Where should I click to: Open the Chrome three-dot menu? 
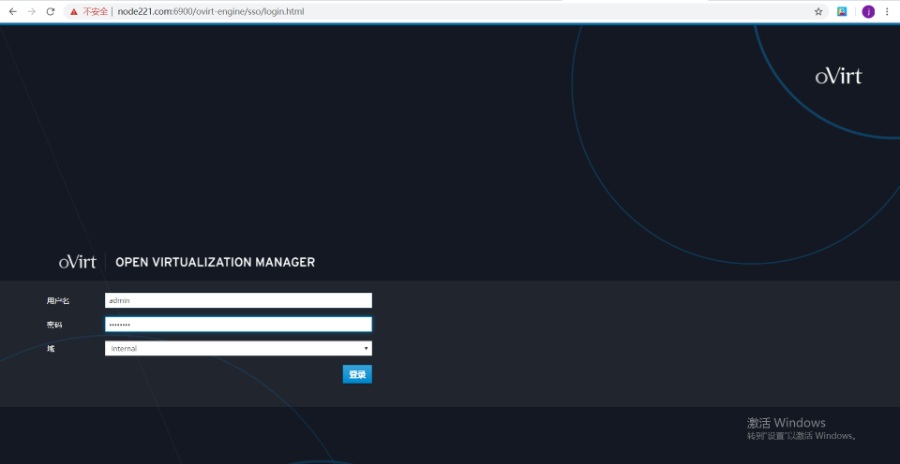(x=887, y=11)
